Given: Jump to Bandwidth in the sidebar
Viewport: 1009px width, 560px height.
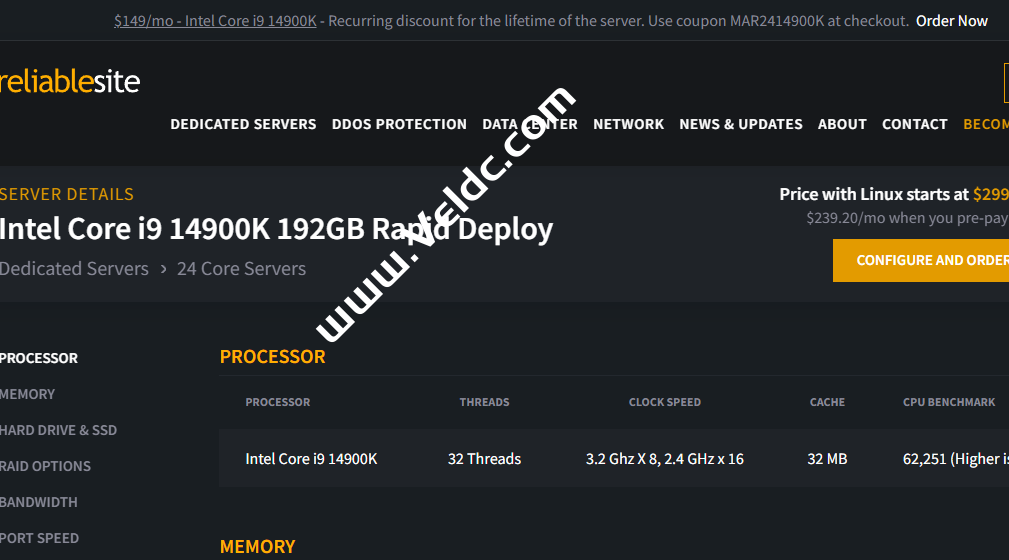Looking at the screenshot, I should tap(39, 502).
